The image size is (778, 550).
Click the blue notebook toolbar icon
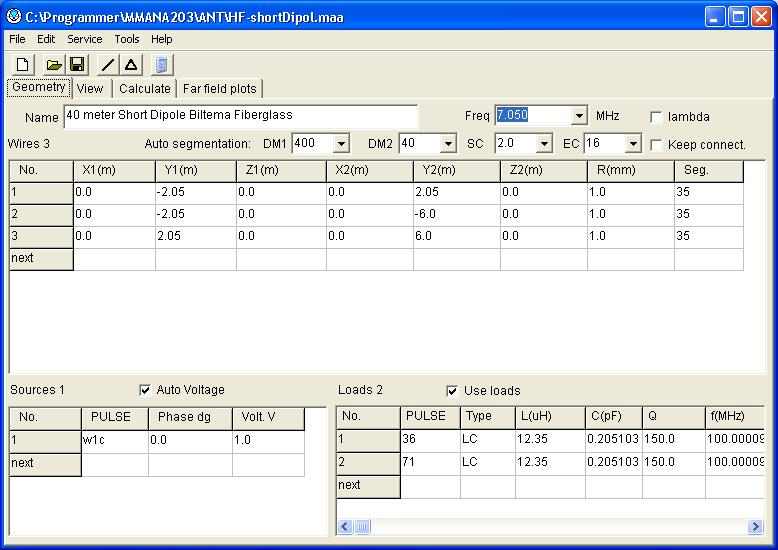click(x=162, y=65)
